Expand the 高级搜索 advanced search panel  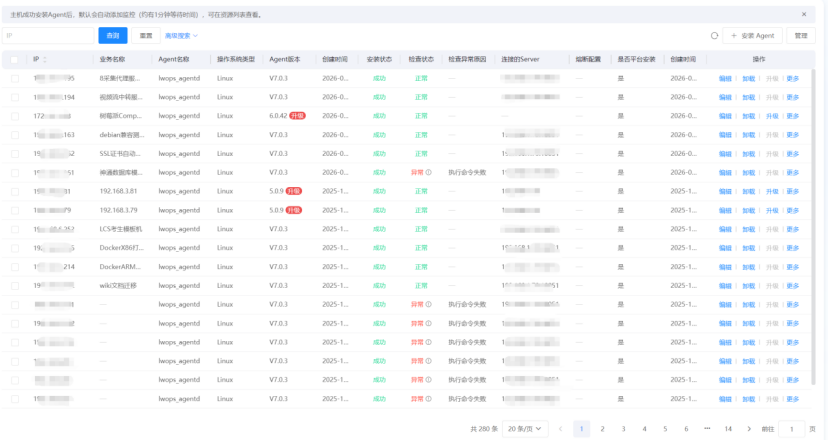[181, 35]
